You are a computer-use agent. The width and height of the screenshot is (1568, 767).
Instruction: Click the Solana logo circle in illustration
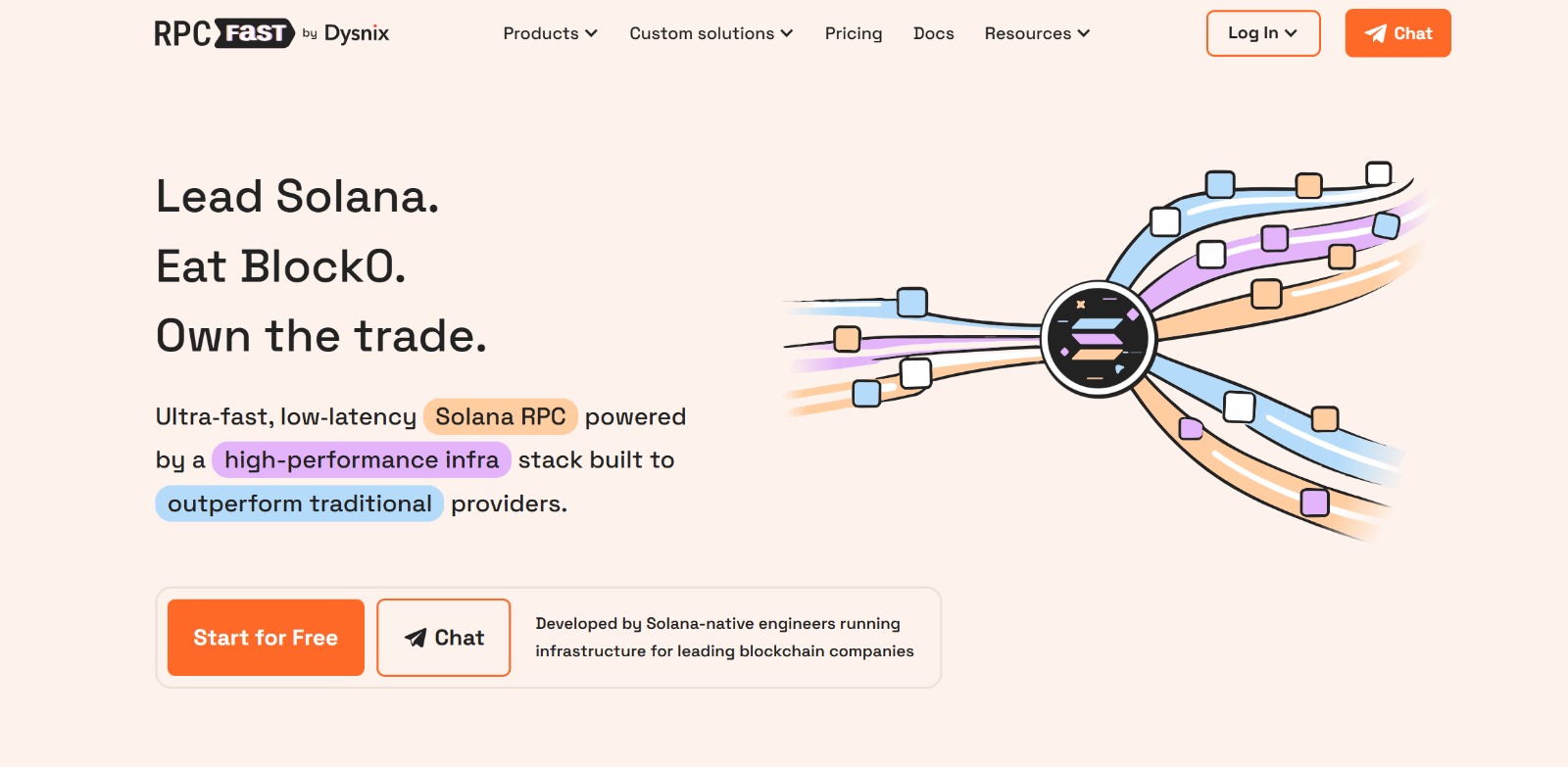tap(1098, 339)
